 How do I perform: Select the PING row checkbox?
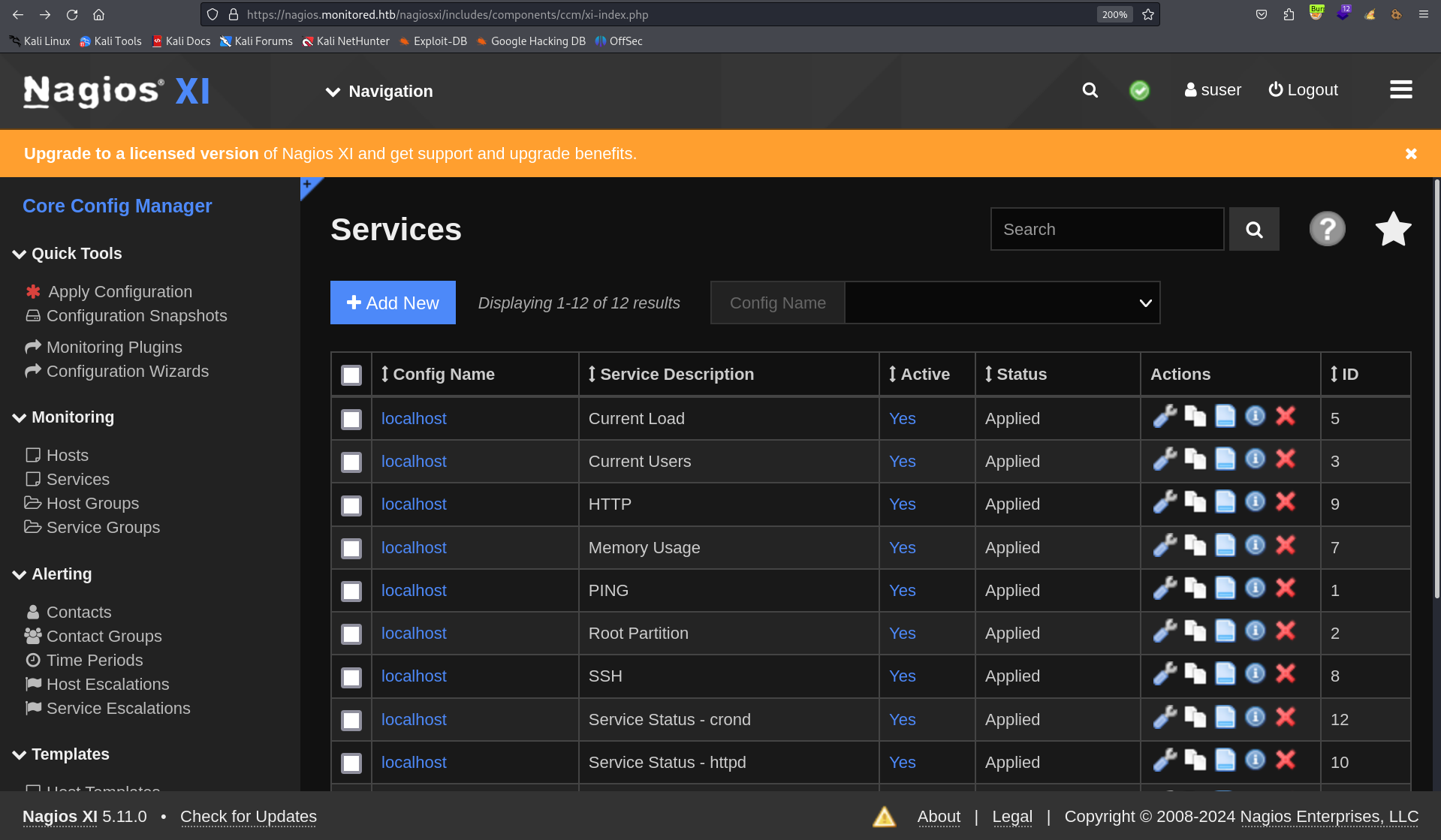351,592
